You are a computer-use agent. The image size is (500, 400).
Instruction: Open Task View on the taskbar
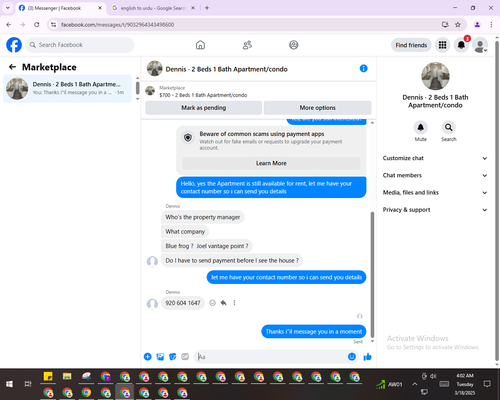(x=28, y=384)
